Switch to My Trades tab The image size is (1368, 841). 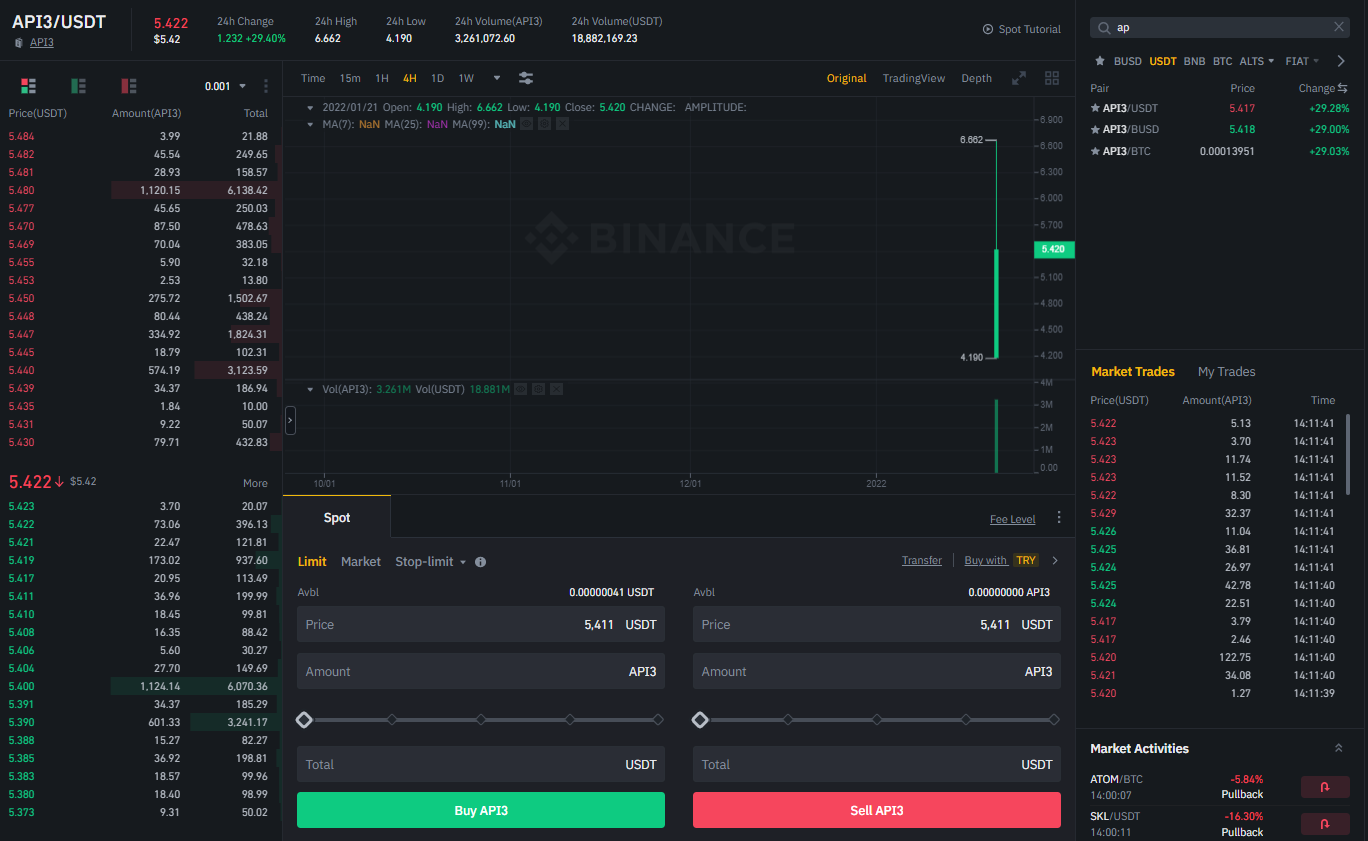point(1226,372)
